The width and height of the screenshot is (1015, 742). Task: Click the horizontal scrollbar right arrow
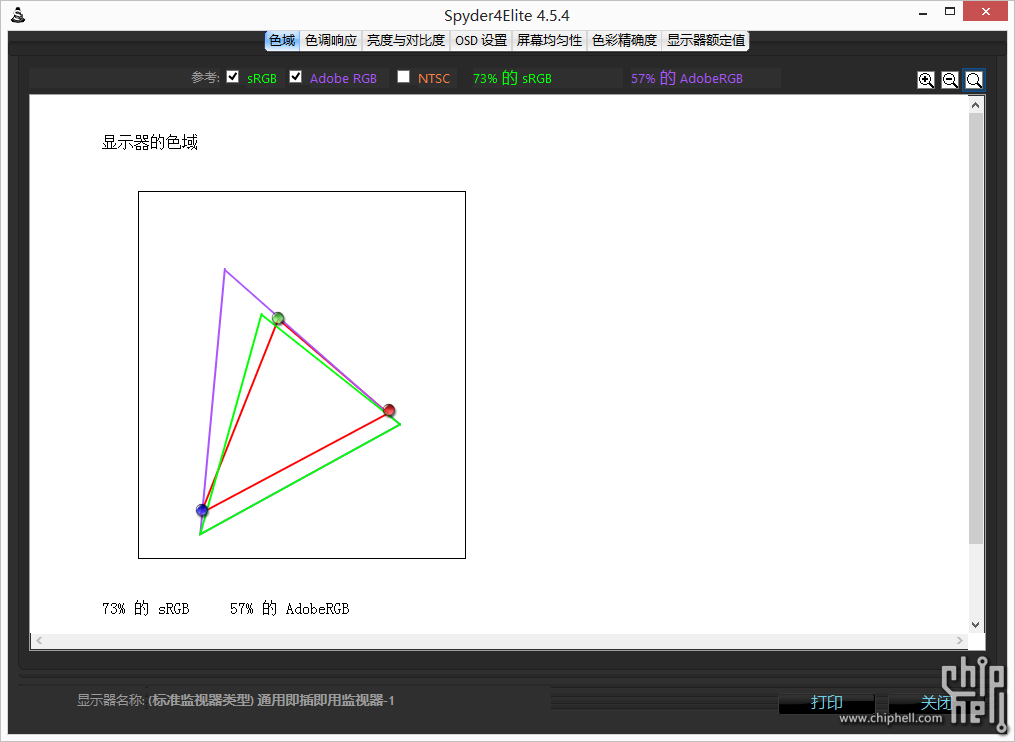pos(959,640)
